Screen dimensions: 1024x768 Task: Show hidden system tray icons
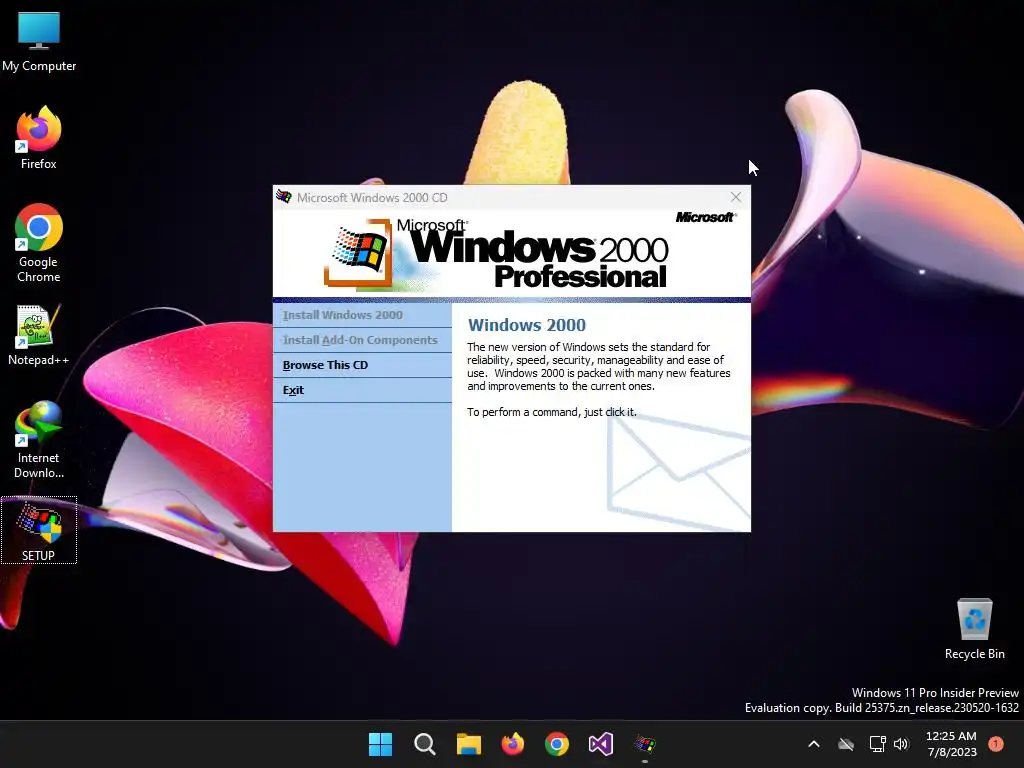814,744
